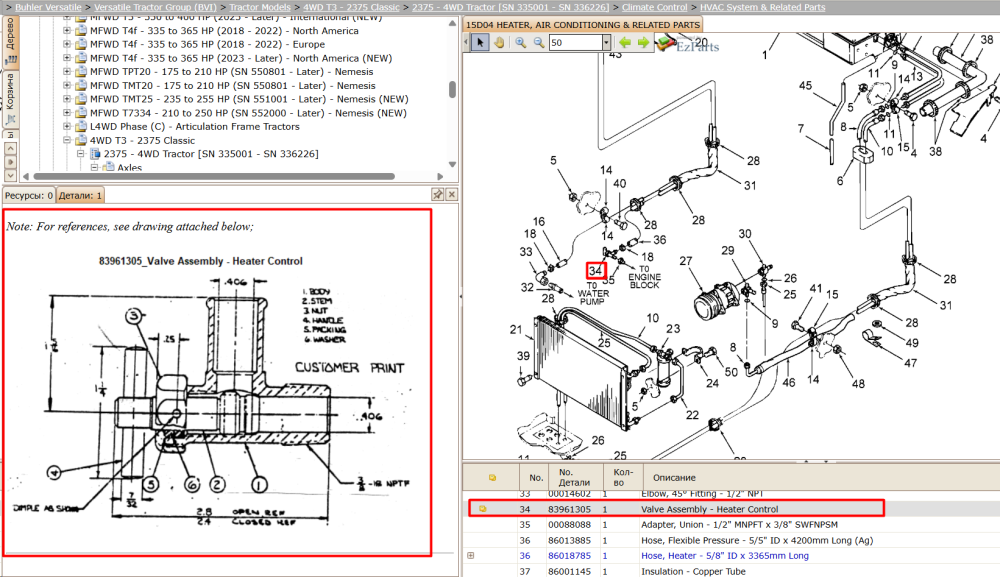Viewport: 1000px width, 577px height.
Task: Click the side tab scroll-down chevron
Action: click(x=10, y=175)
